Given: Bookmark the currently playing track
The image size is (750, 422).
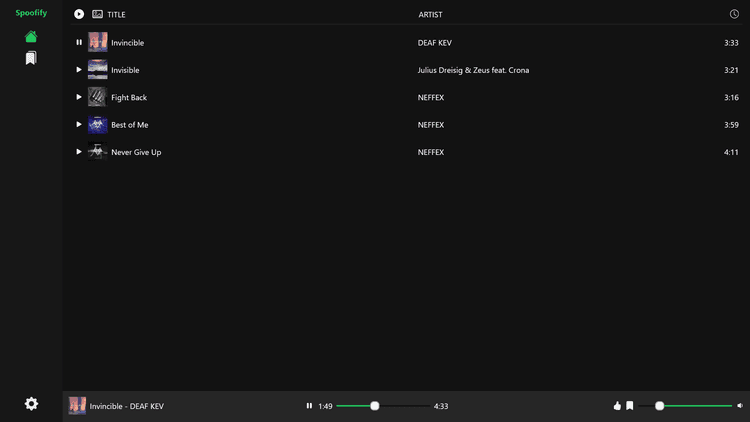Looking at the screenshot, I should click(x=630, y=406).
